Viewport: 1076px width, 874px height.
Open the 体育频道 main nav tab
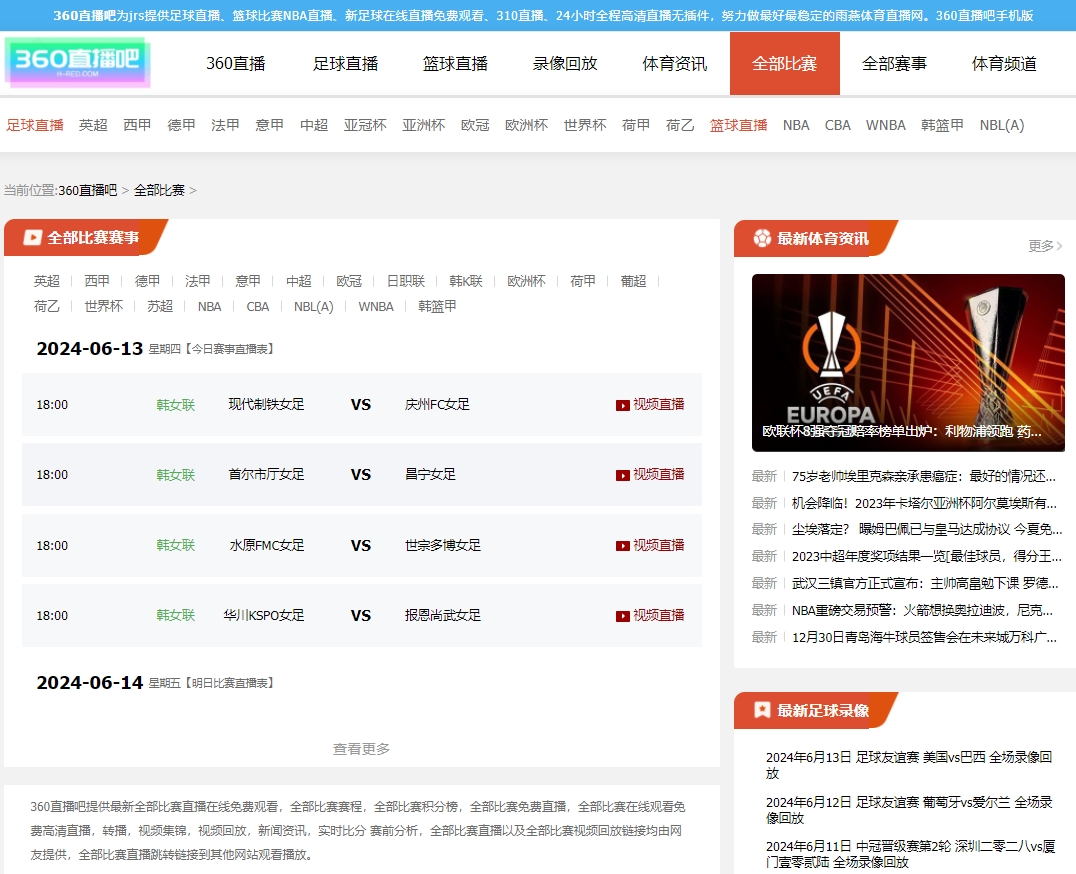tap(1004, 64)
